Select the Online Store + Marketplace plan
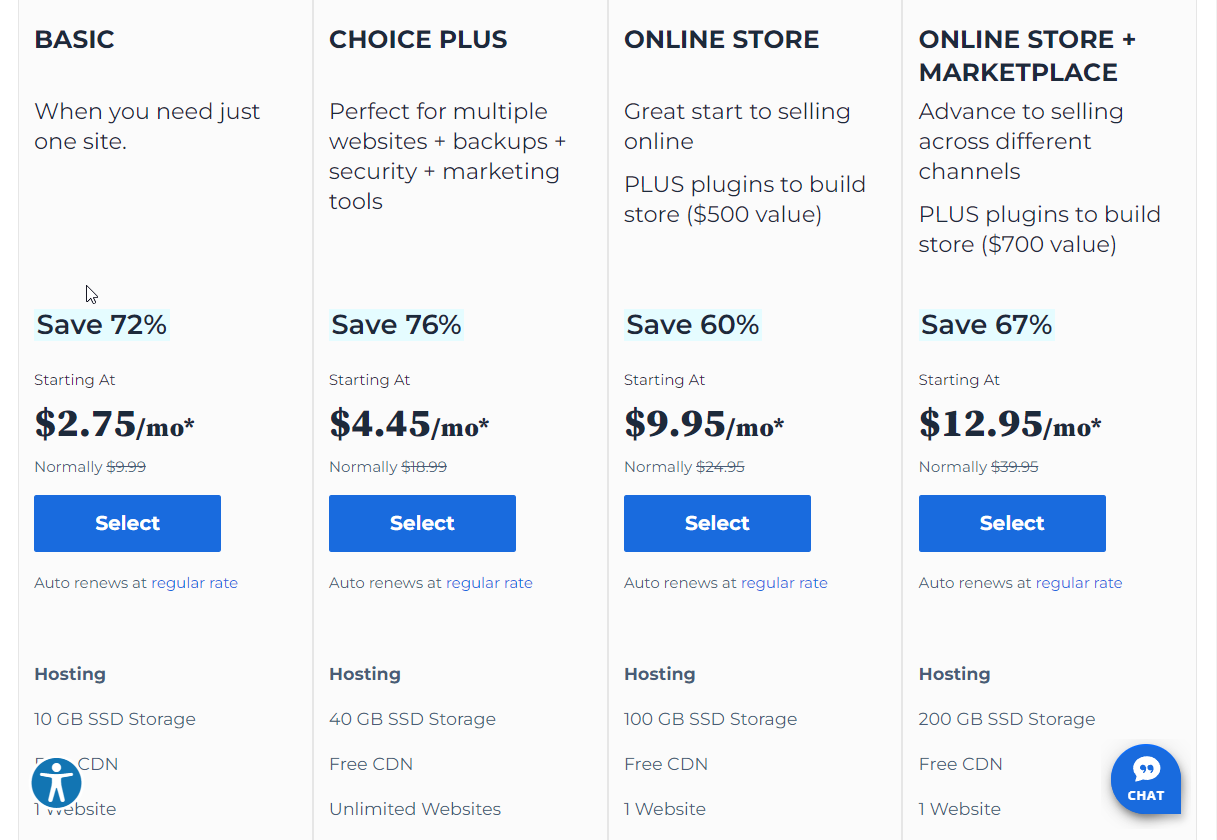Viewport: 1217px width, 840px height. click(1012, 523)
